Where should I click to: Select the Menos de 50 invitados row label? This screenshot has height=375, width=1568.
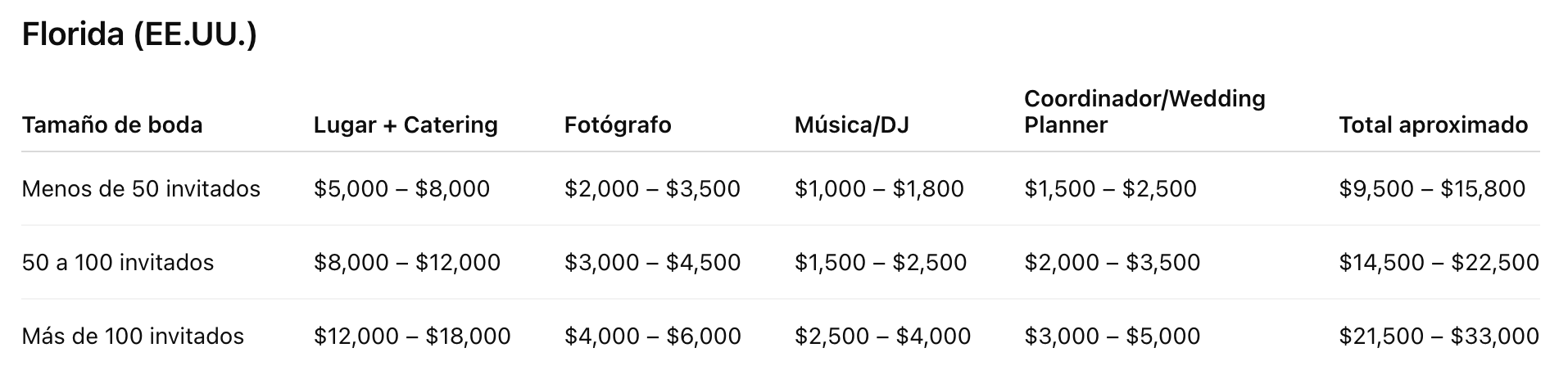(141, 189)
